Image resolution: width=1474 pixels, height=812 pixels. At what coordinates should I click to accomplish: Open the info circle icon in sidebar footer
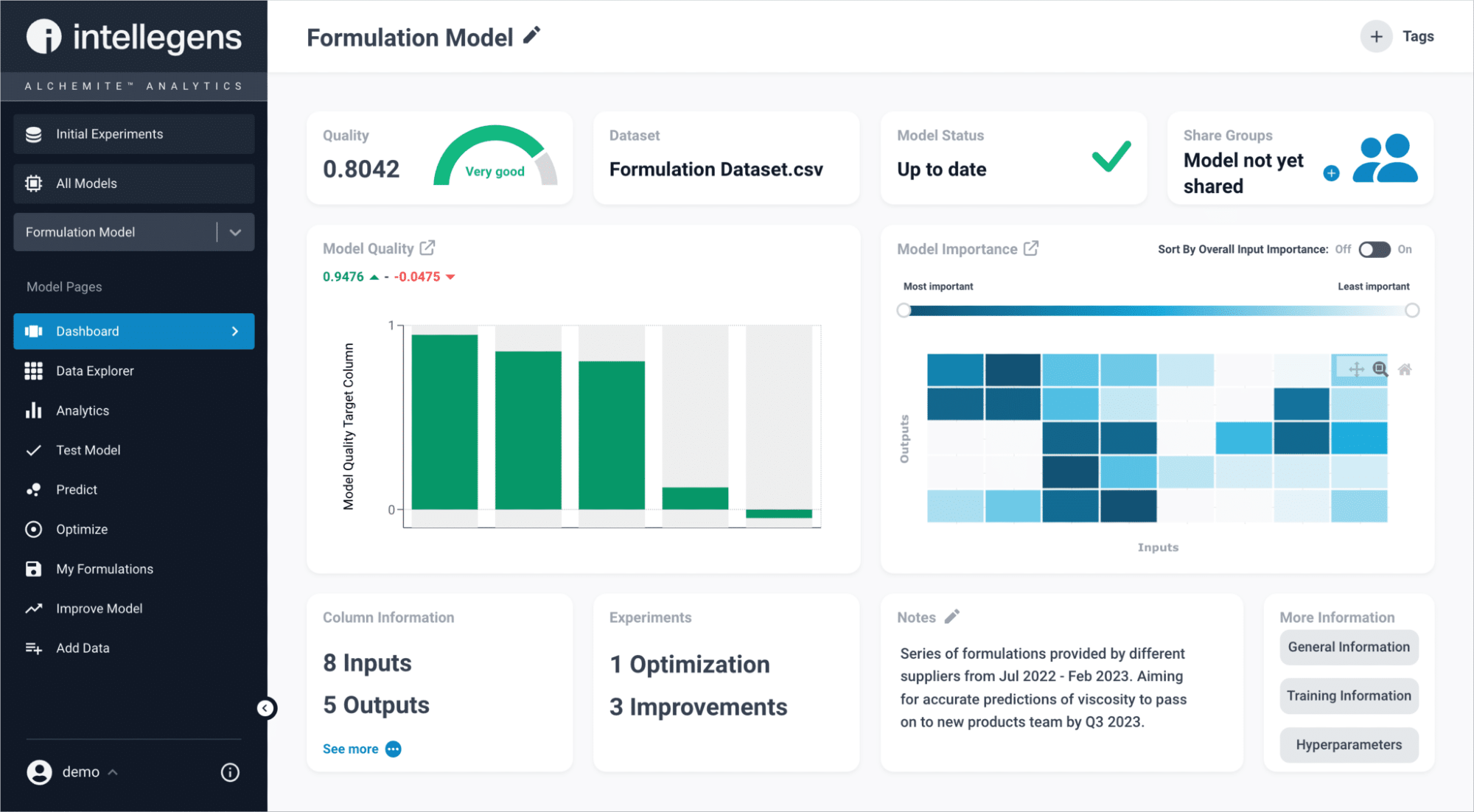point(230,772)
